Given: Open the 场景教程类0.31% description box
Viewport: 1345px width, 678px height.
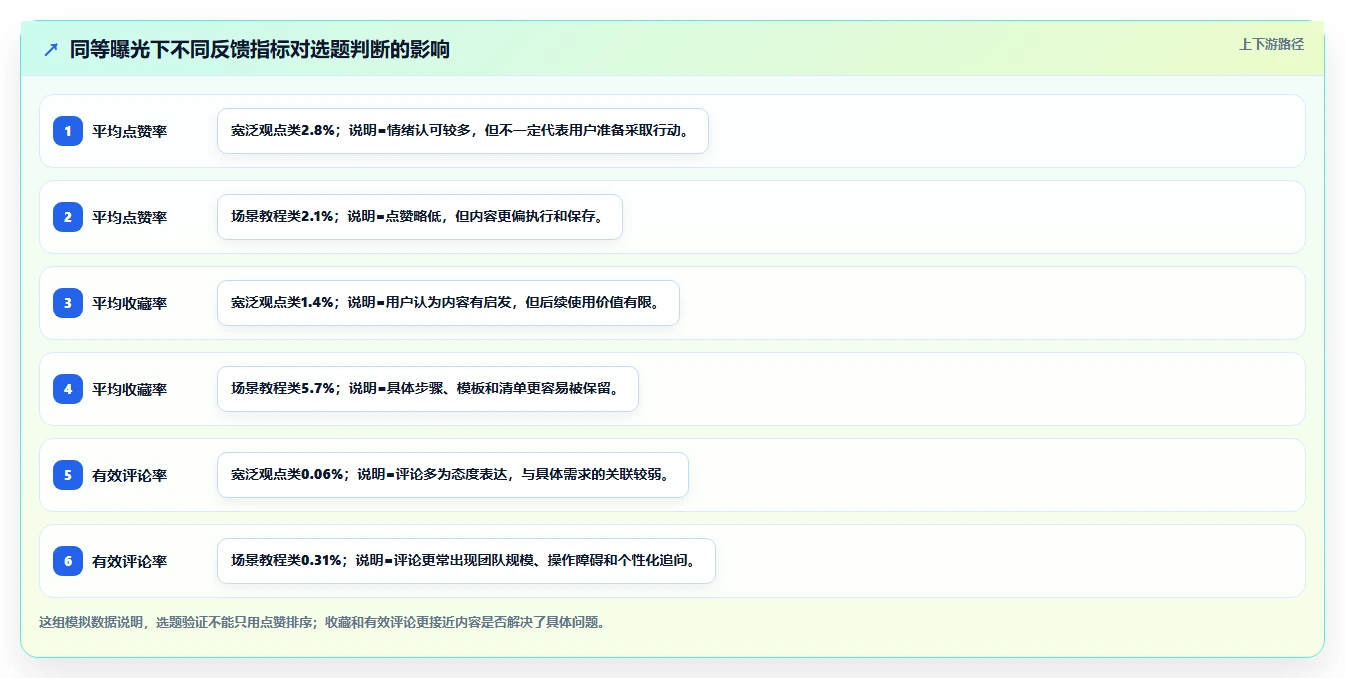Looking at the screenshot, I should (x=466, y=561).
